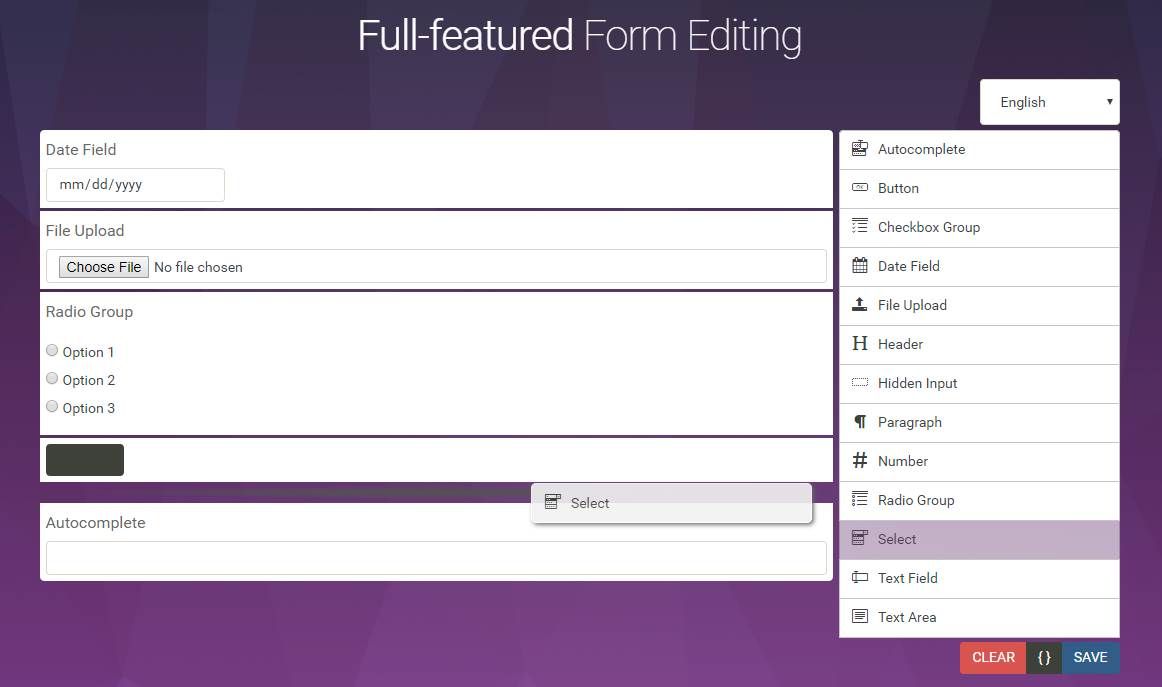
Task: Open the date picker field mm/dd/yyyy
Action: coord(135,185)
